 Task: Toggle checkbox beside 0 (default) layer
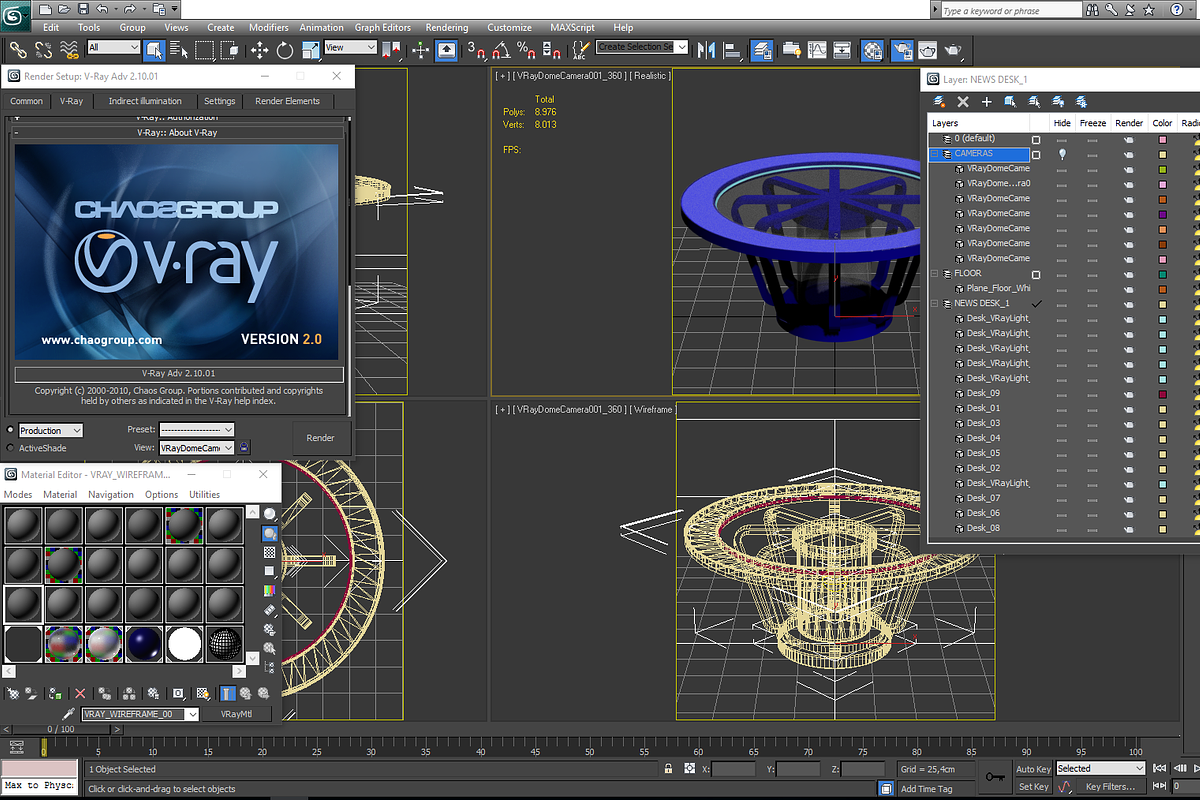coord(1036,140)
